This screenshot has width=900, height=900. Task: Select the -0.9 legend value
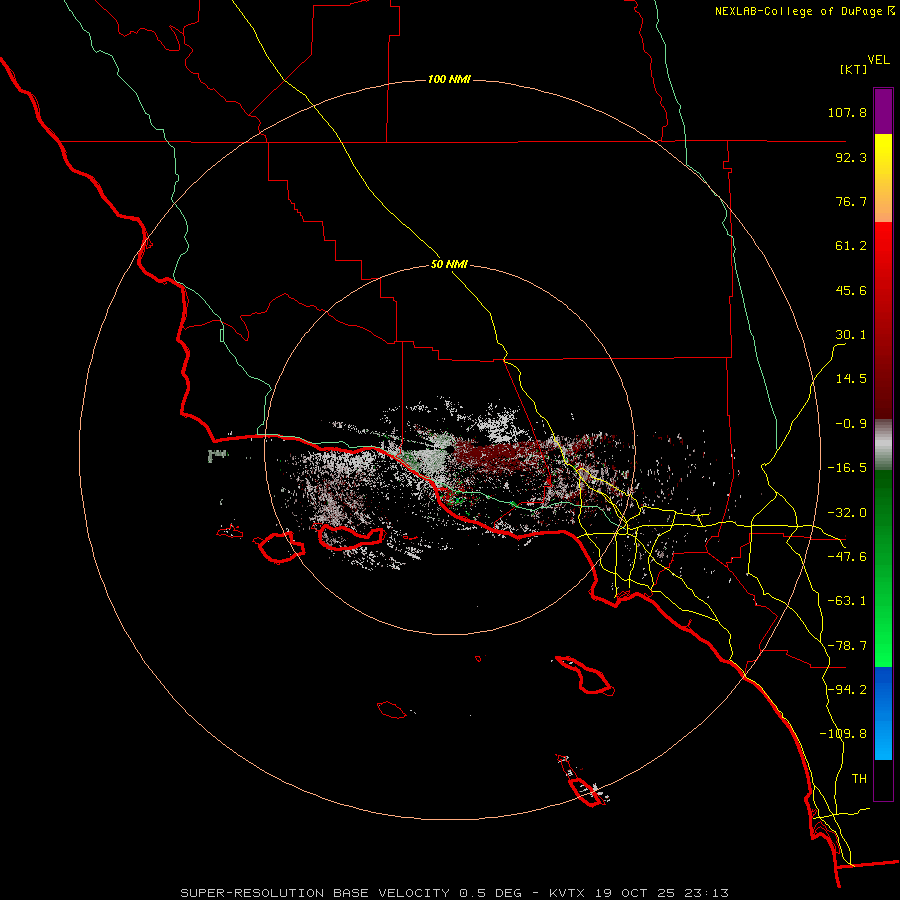[851, 424]
